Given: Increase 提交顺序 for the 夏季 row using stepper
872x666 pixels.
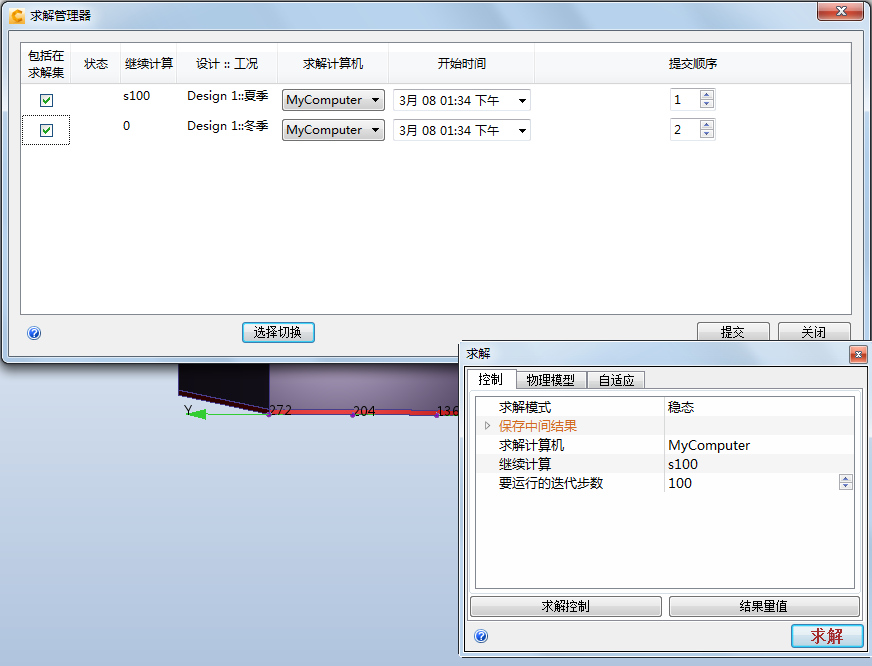Looking at the screenshot, I should [x=707, y=95].
